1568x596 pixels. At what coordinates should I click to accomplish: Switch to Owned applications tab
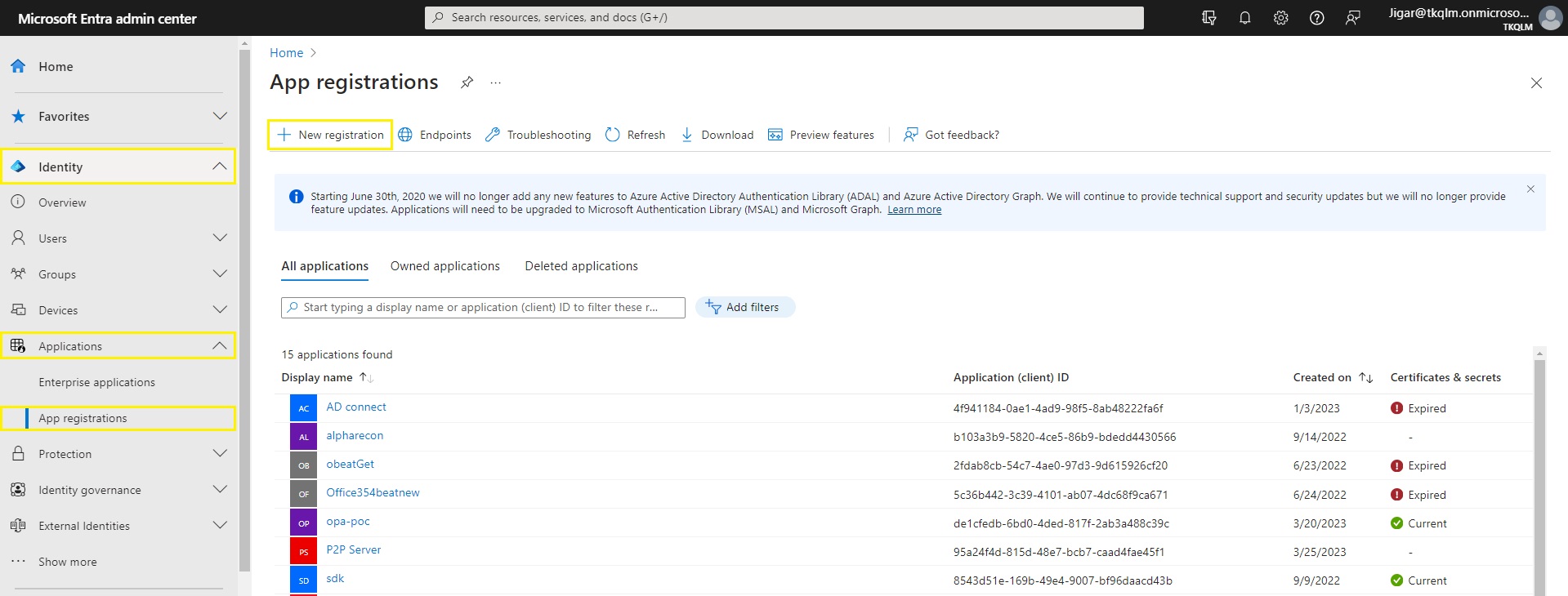point(445,266)
